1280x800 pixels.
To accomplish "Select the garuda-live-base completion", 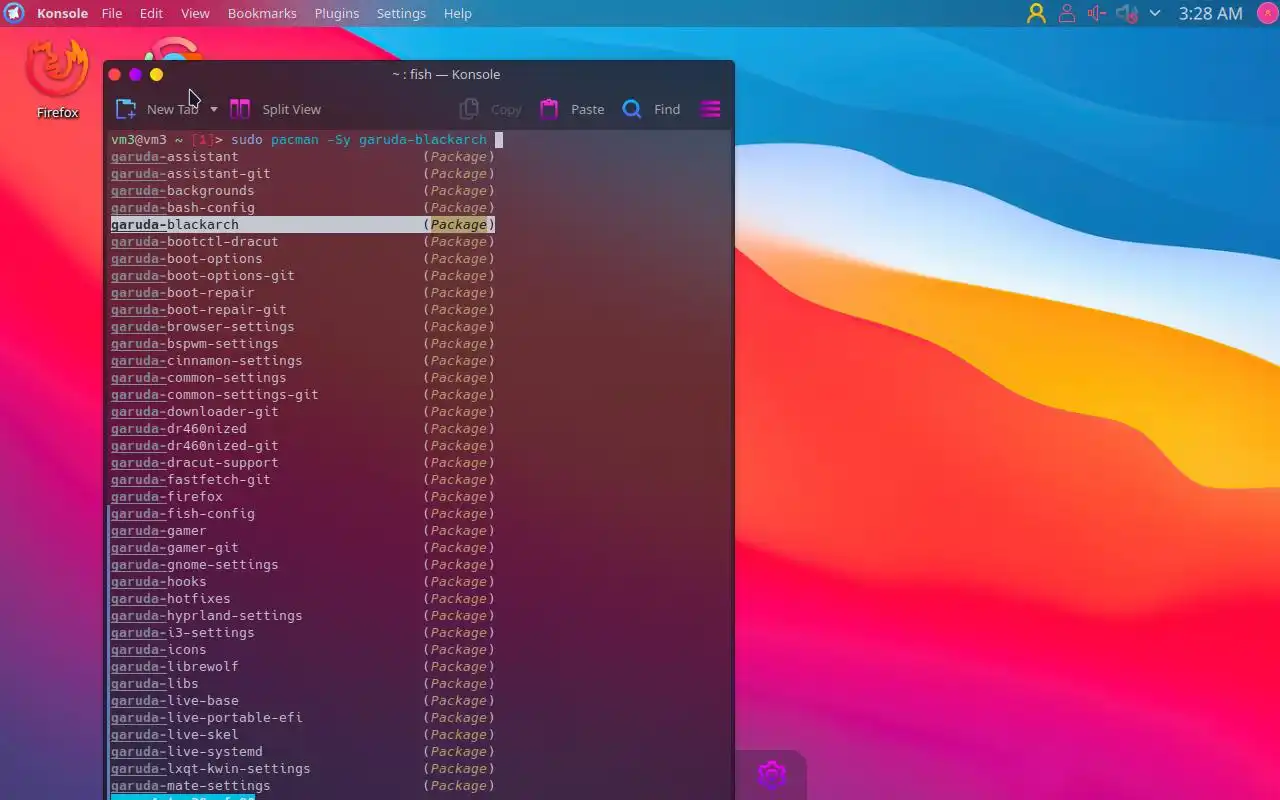I will (x=303, y=700).
